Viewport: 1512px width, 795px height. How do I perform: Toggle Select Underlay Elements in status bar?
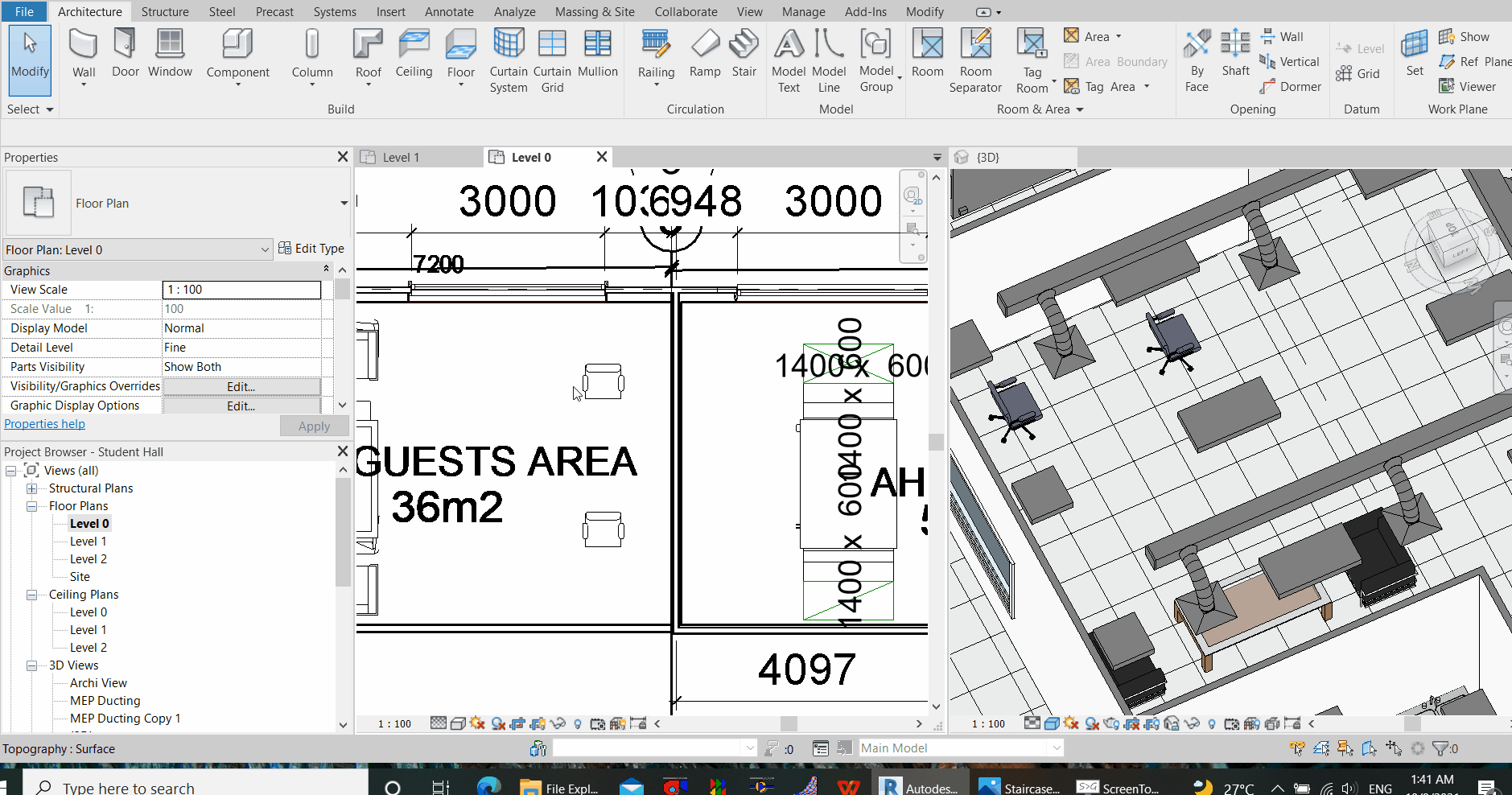pyautogui.click(x=1321, y=748)
